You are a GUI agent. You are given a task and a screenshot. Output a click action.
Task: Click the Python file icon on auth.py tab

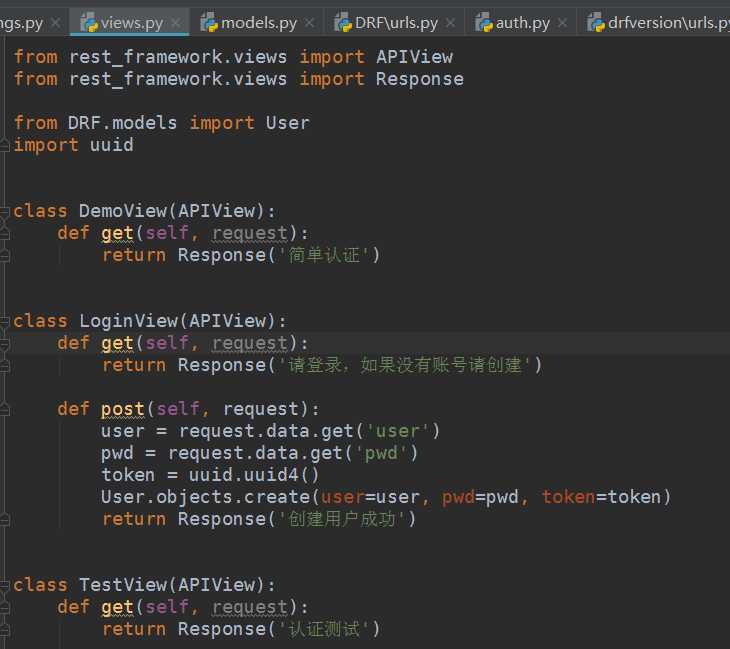[484, 22]
